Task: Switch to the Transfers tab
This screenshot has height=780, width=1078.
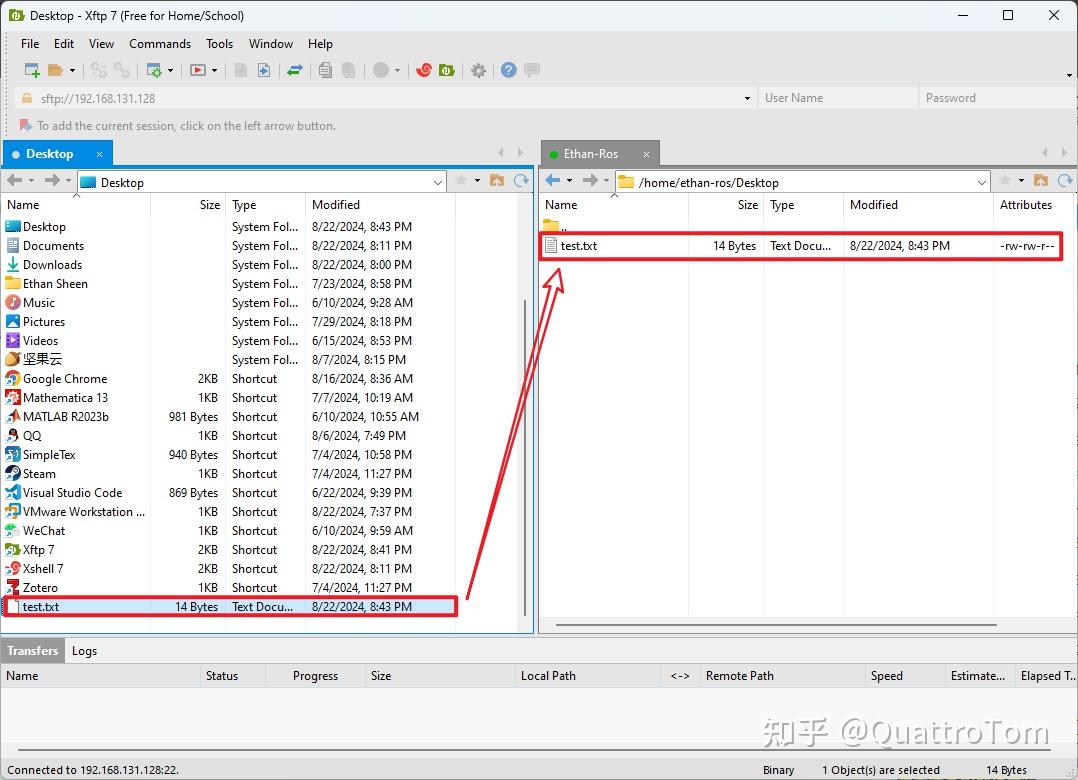Action: 32,650
